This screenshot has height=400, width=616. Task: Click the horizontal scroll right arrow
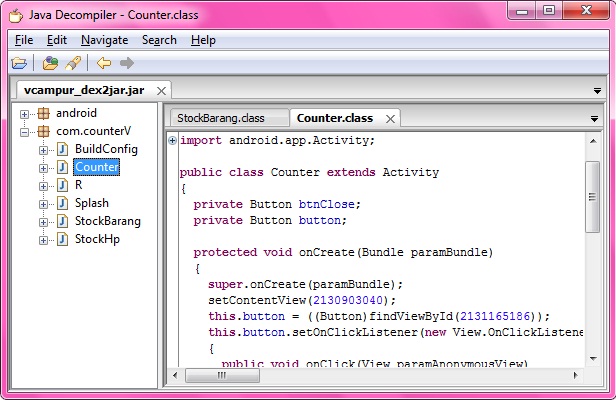(x=576, y=375)
